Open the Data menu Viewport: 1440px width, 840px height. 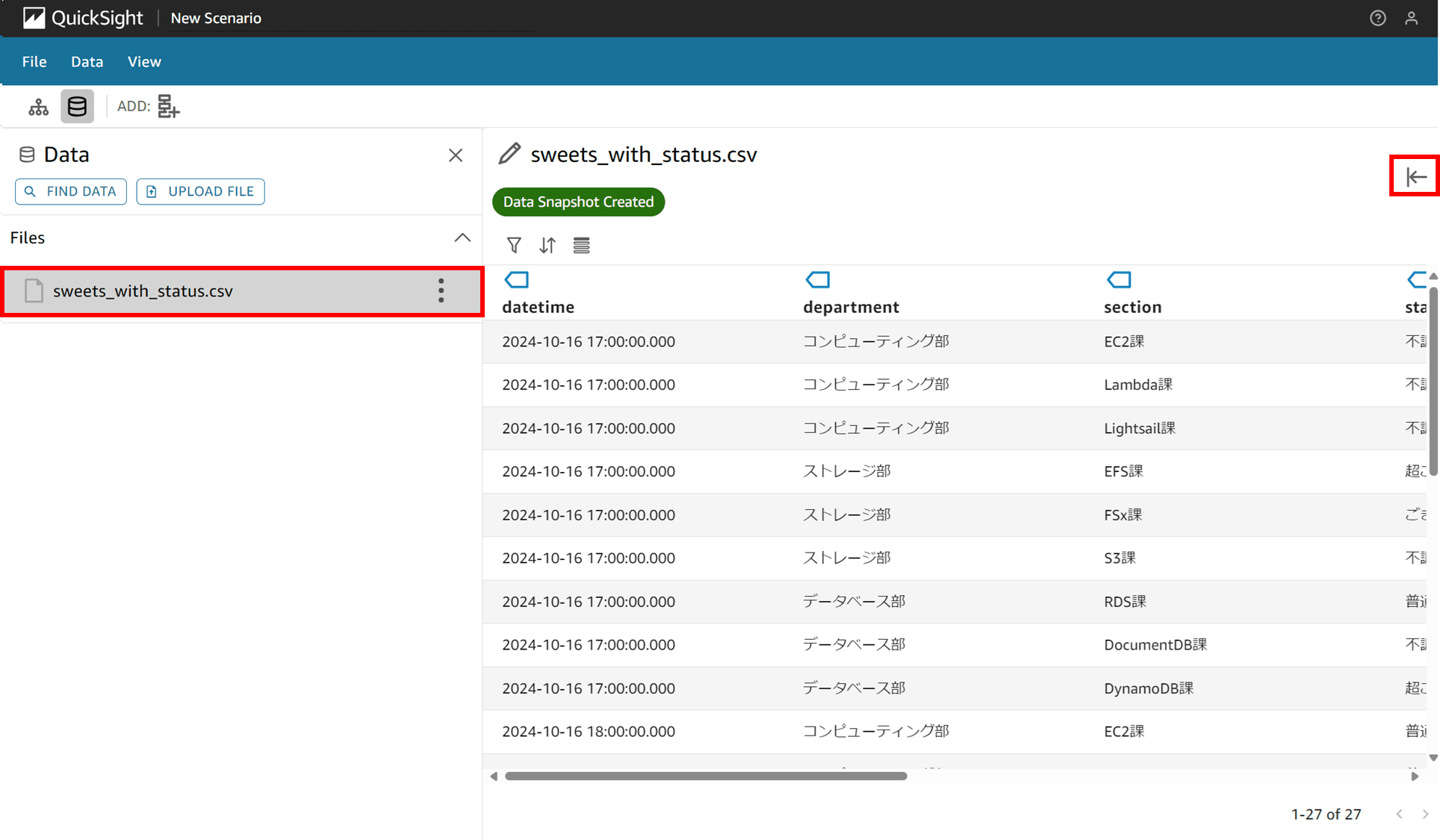click(87, 61)
